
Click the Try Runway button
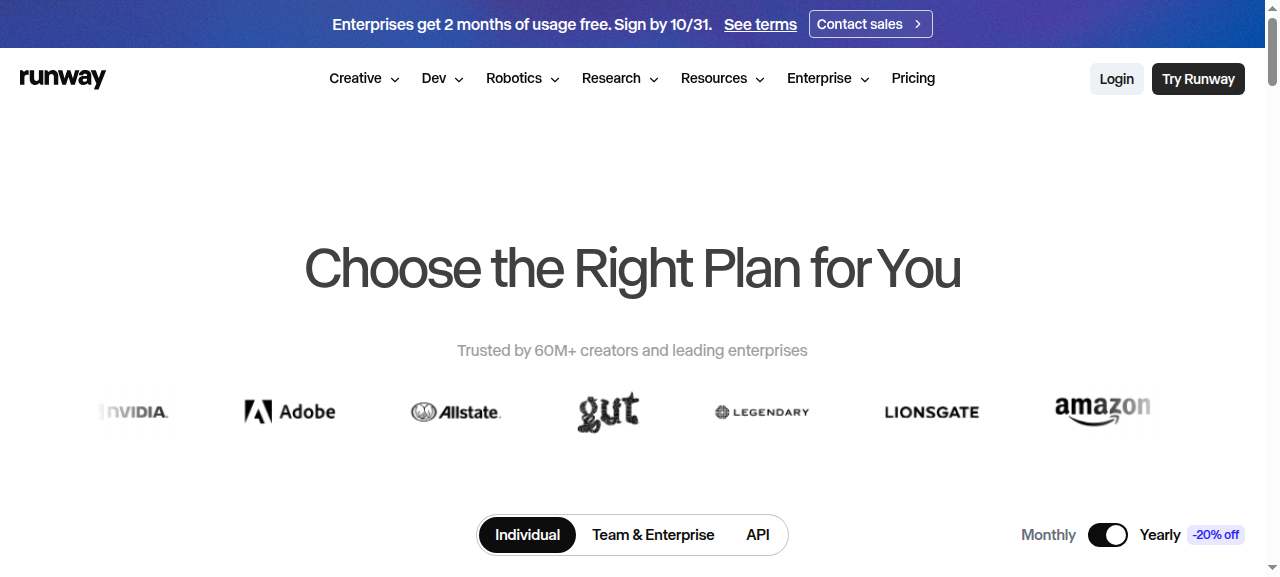pos(1198,79)
